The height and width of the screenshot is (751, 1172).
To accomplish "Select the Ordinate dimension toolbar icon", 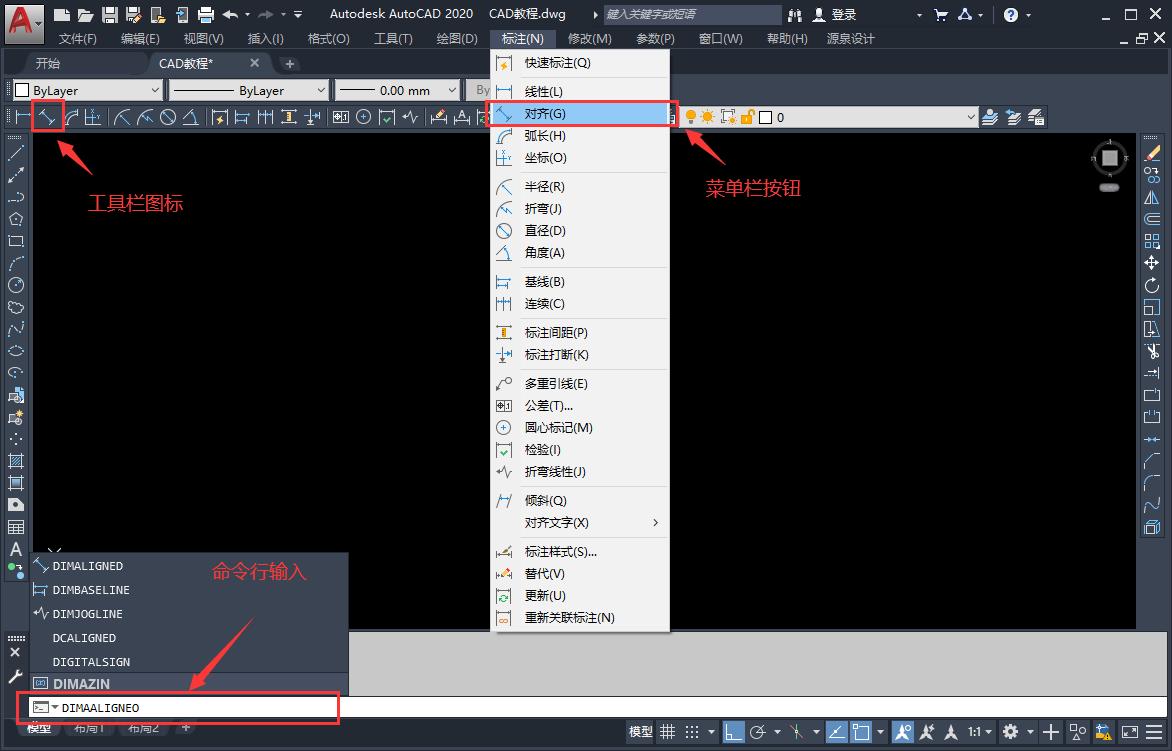I will [93, 117].
